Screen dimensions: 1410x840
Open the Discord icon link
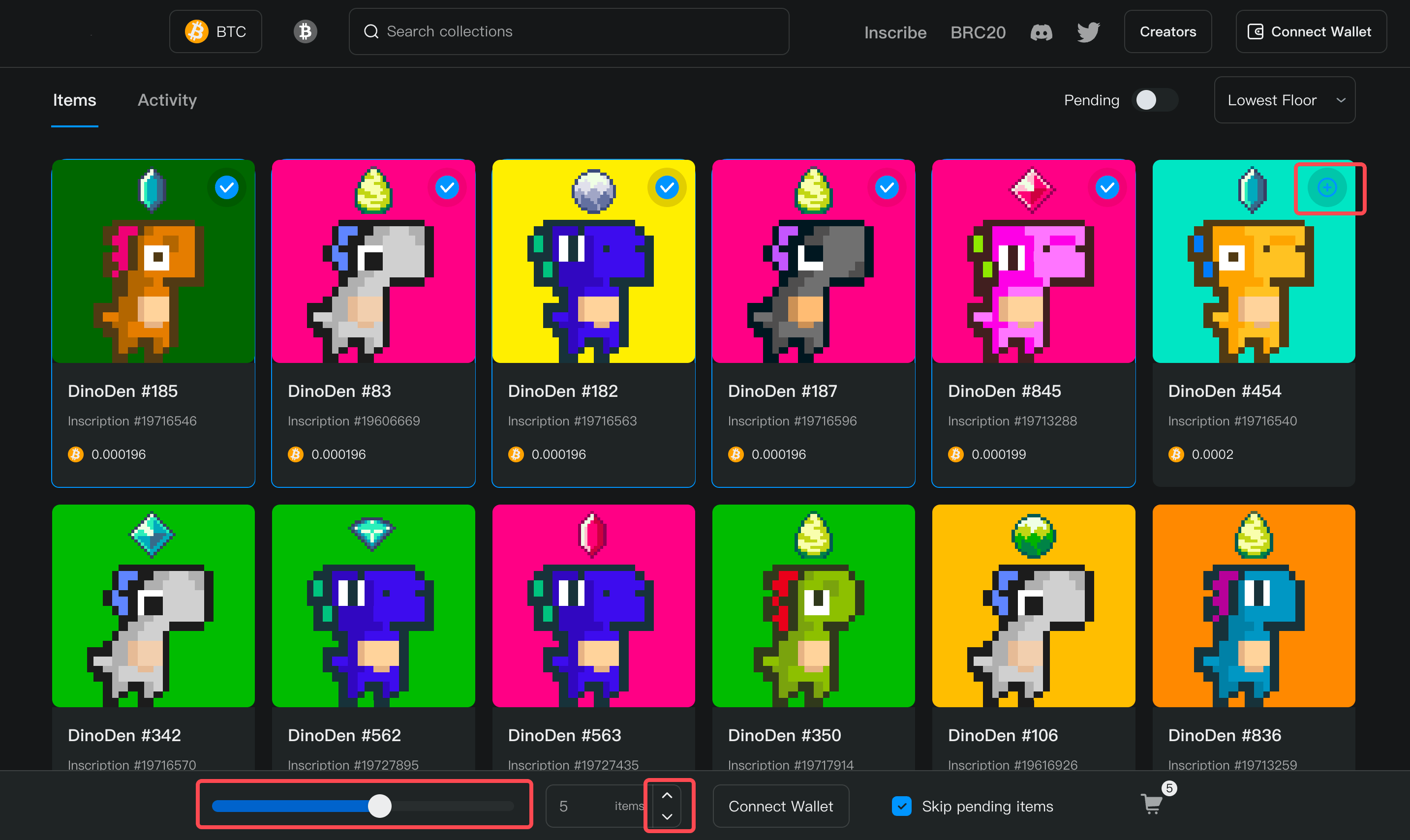point(1041,32)
